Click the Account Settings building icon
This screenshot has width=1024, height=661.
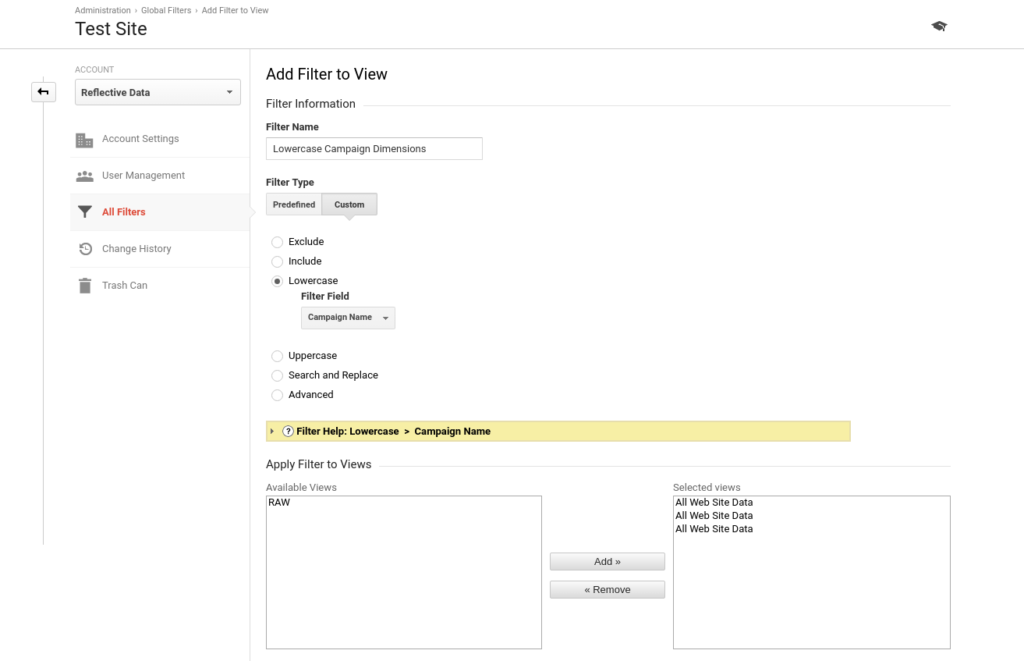(x=85, y=139)
